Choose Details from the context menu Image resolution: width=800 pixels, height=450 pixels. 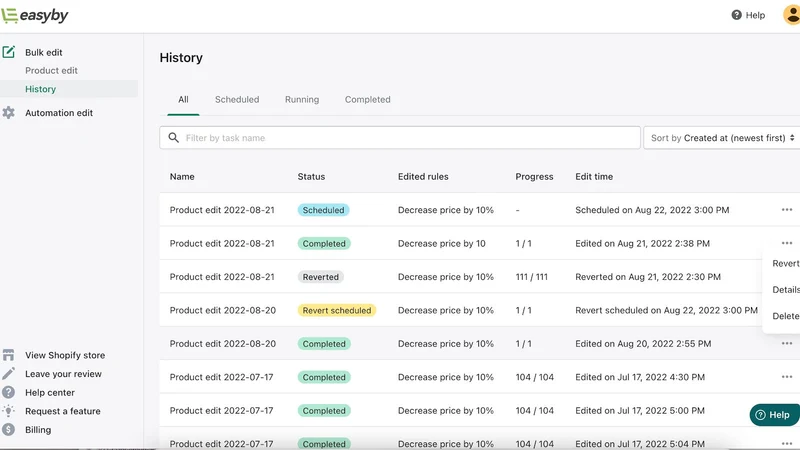click(786, 290)
